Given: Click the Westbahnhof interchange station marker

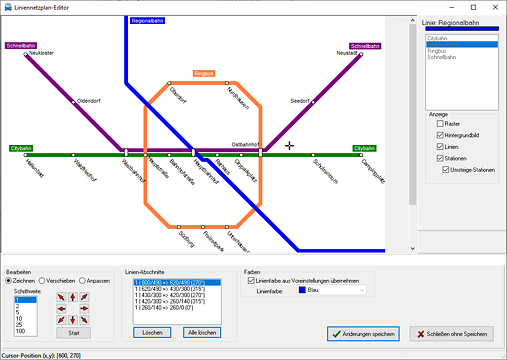Looking at the screenshot, I should point(126,153).
